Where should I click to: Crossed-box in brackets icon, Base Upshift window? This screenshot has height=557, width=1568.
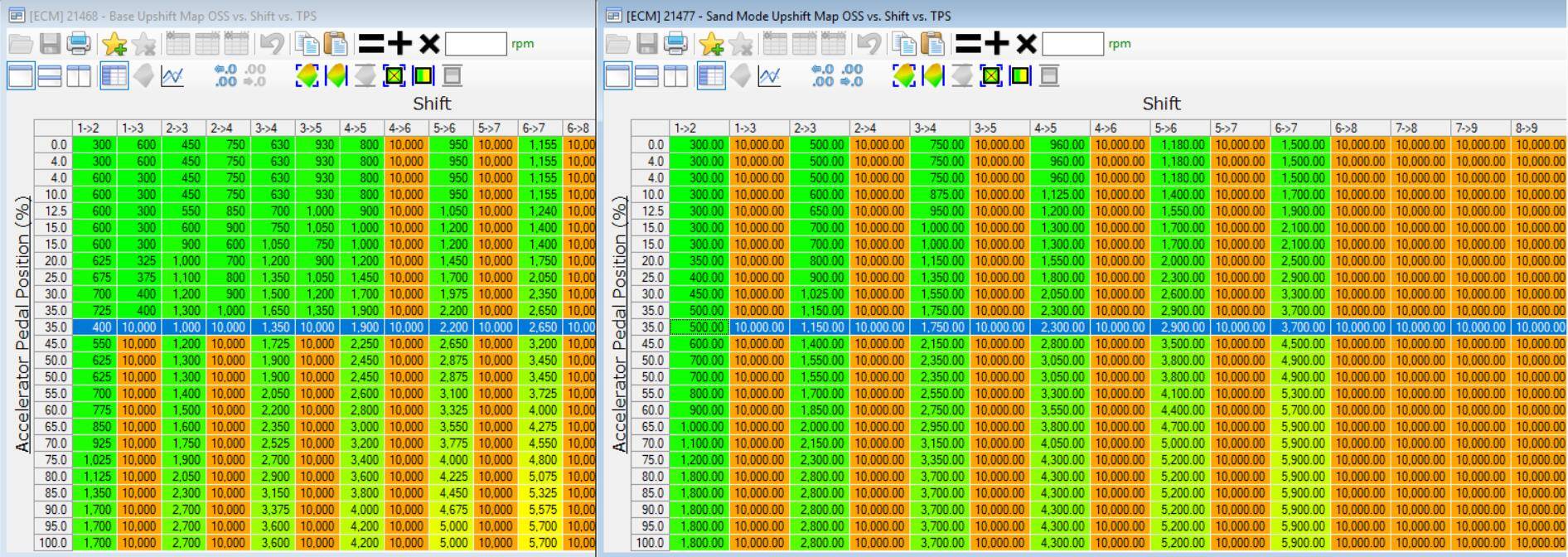click(394, 76)
